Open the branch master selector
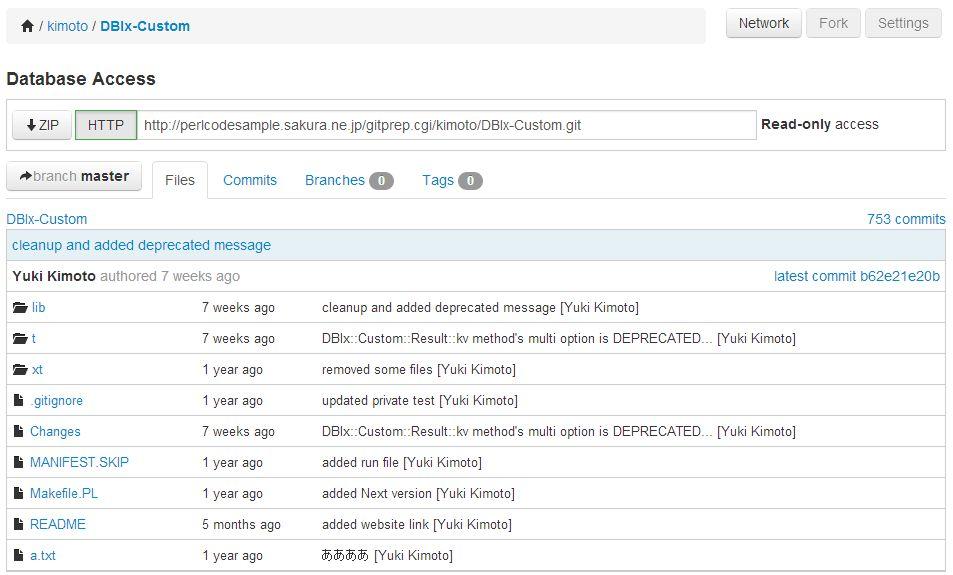This screenshot has height=575, width=953. 74,176
